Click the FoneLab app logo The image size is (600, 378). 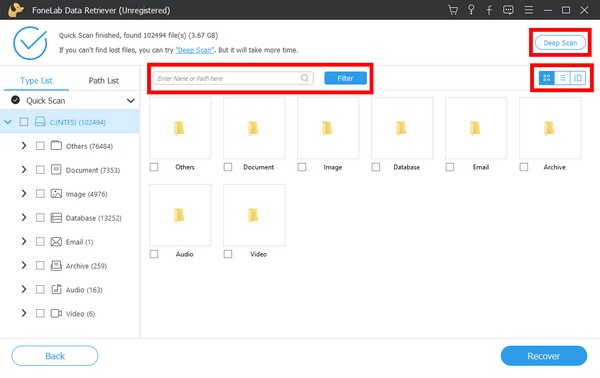(16, 10)
